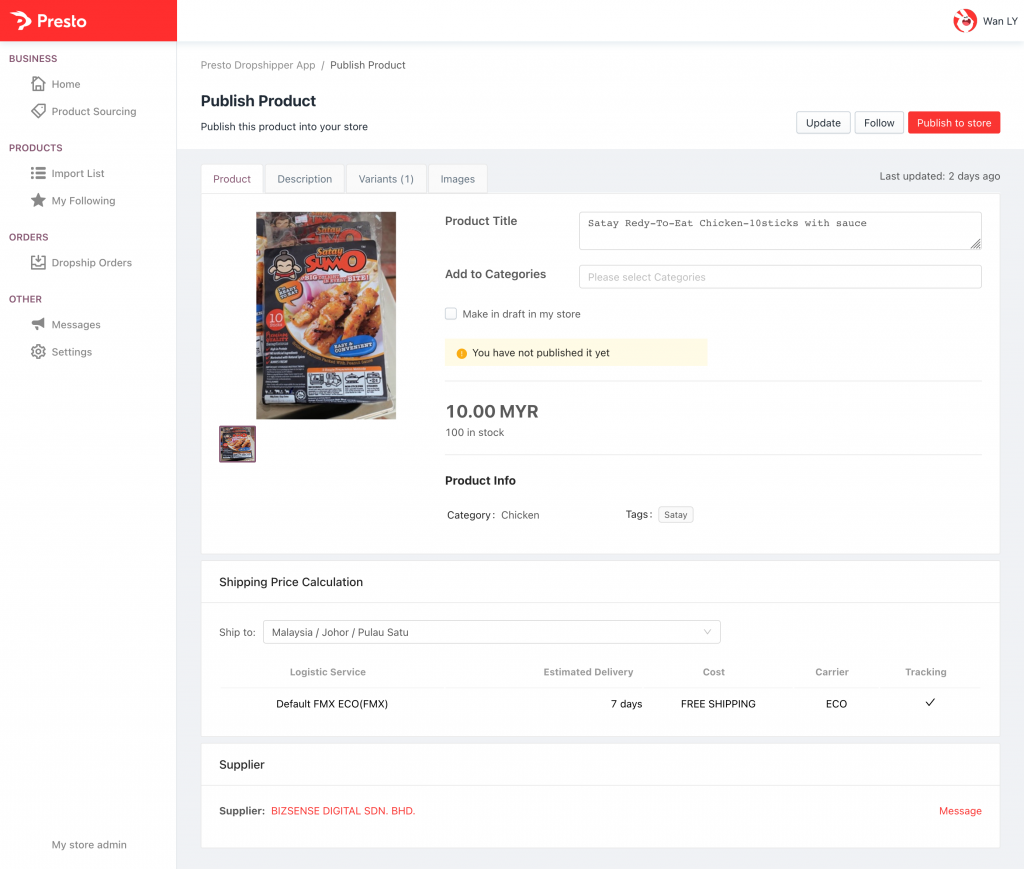Viewport: 1024px width, 869px height.
Task: Open the BIZSENSE DIGITAL supplier link
Action: click(x=343, y=810)
